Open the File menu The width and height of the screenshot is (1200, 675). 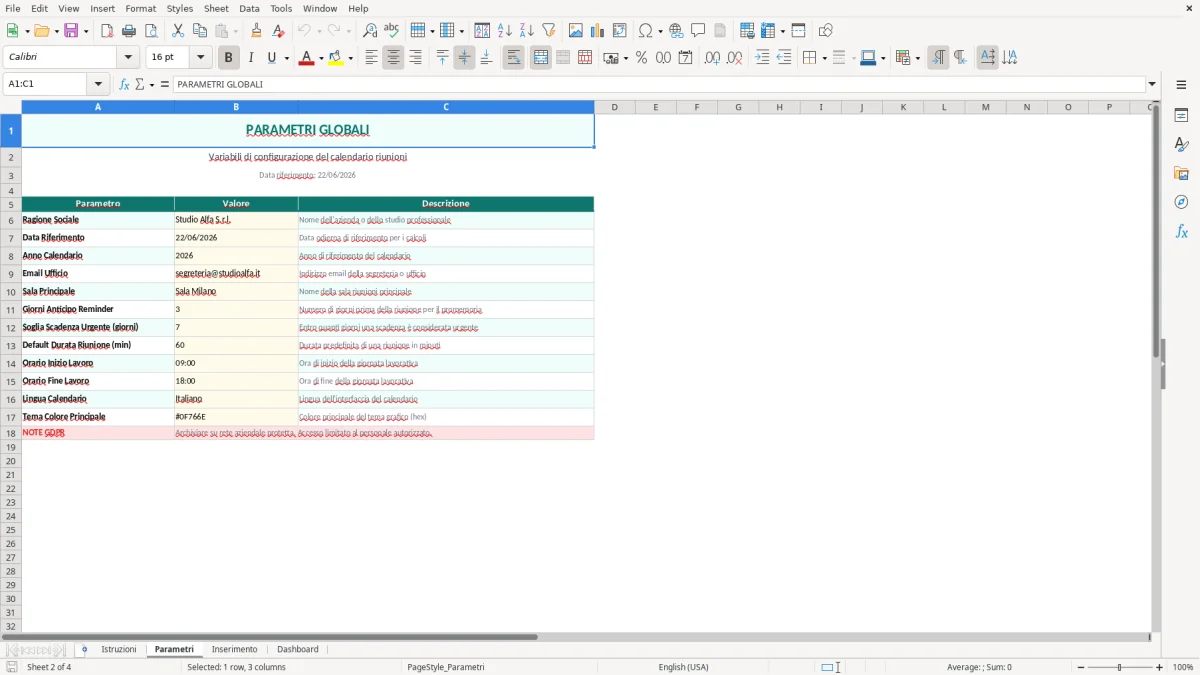click(x=13, y=8)
